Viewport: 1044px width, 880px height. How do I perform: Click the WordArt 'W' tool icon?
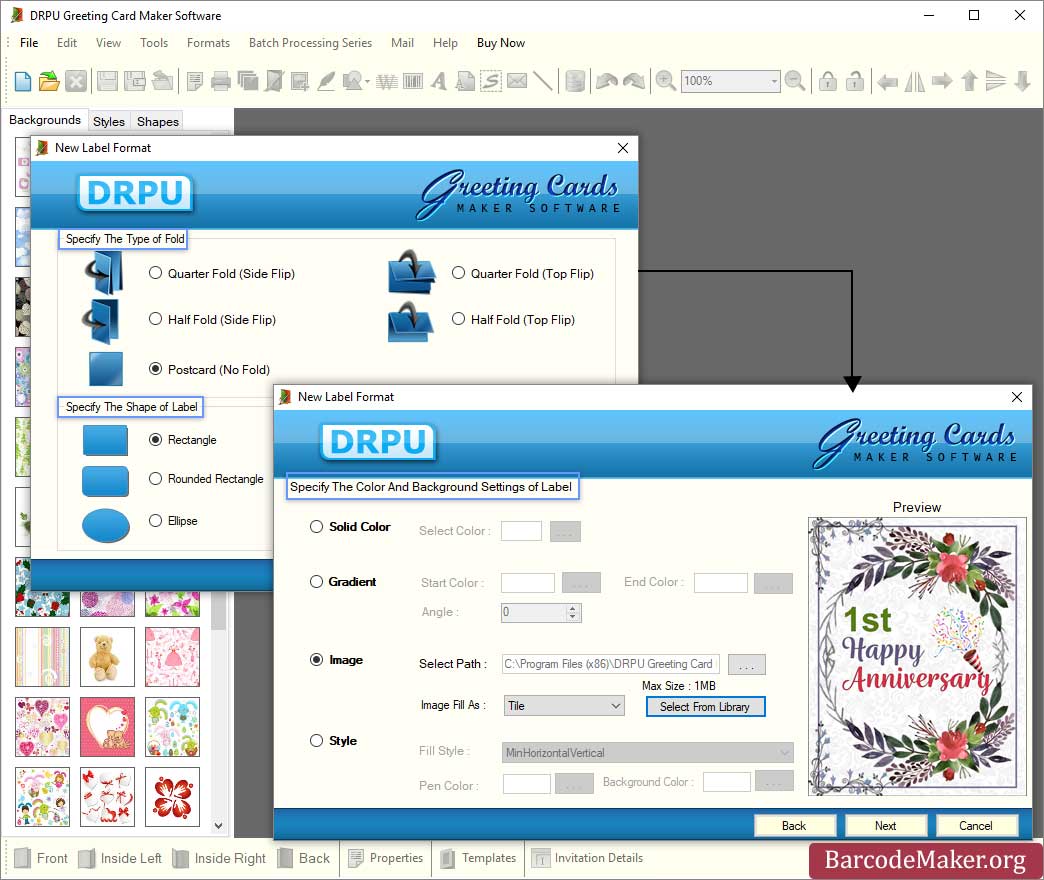pyautogui.click(x=387, y=81)
